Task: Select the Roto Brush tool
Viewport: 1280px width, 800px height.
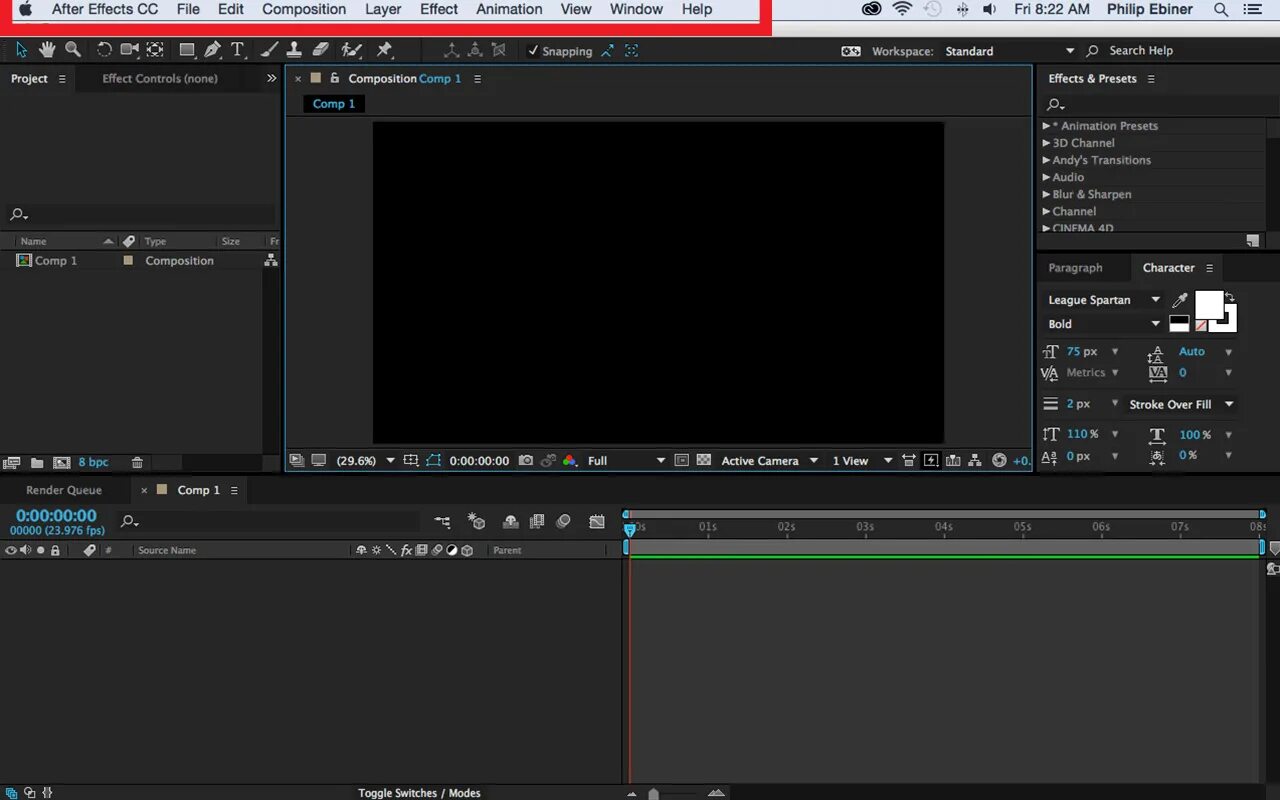Action: tap(351, 50)
